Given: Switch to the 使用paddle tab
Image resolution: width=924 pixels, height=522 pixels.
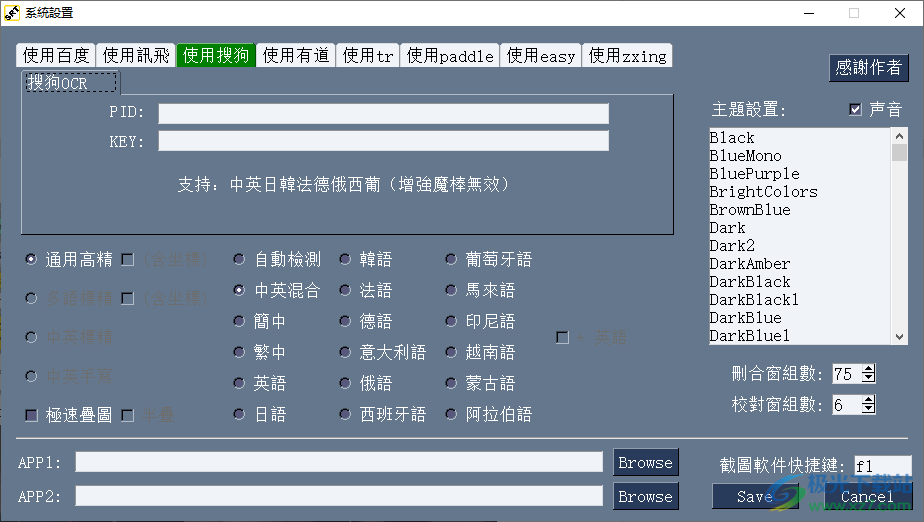Looking at the screenshot, I should [x=450, y=55].
